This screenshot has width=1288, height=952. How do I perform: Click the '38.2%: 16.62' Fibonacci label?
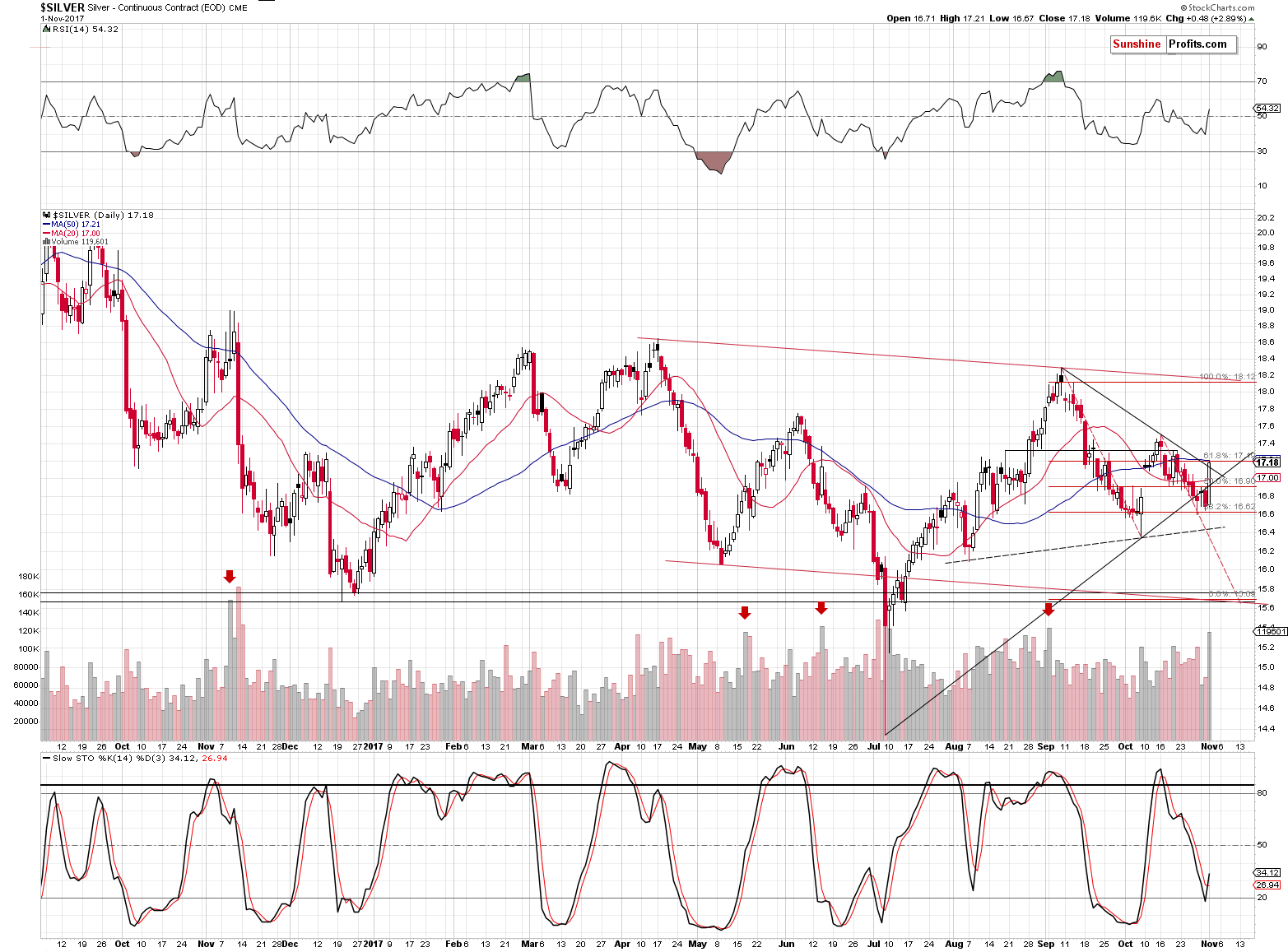(1230, 507)
